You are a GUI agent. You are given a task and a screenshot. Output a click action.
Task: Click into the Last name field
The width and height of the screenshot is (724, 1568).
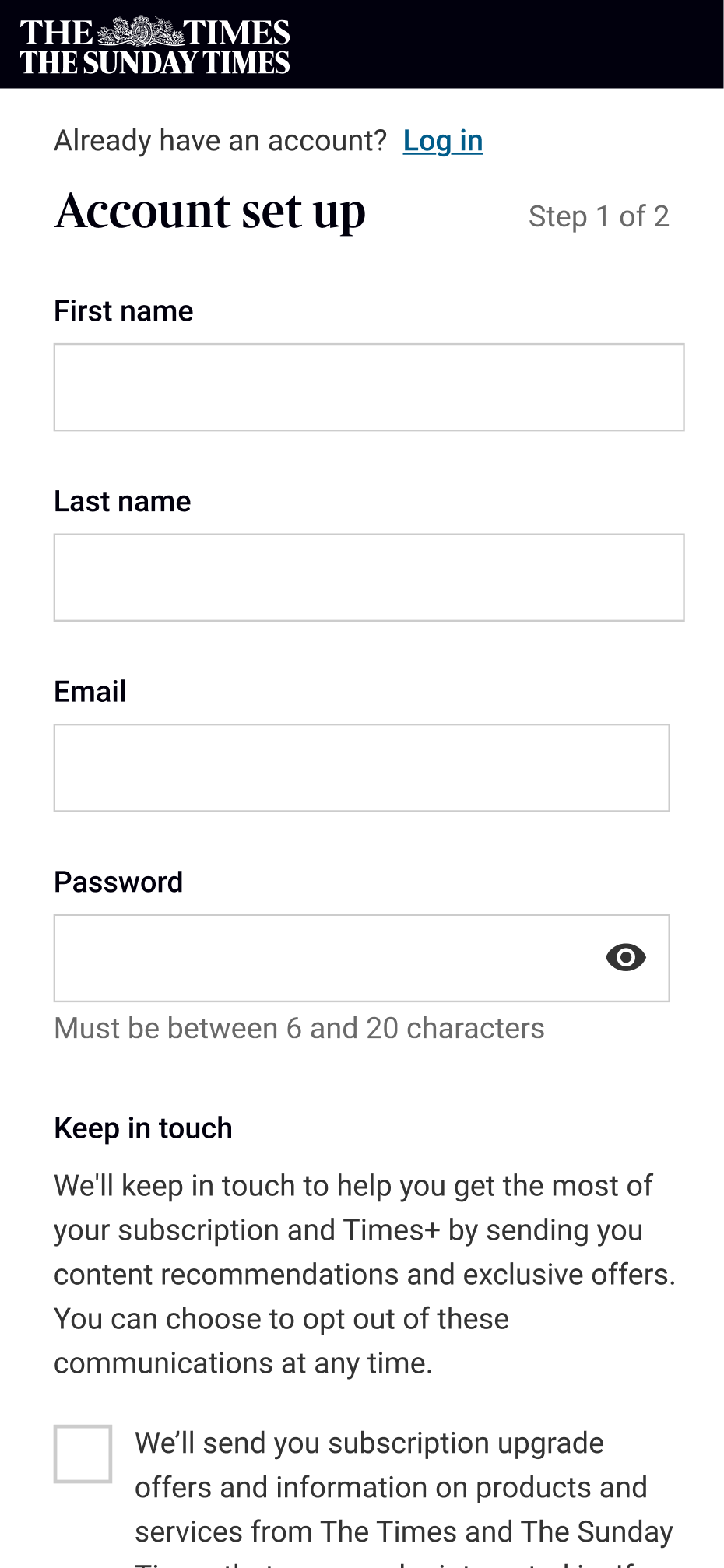coord(369,577)
